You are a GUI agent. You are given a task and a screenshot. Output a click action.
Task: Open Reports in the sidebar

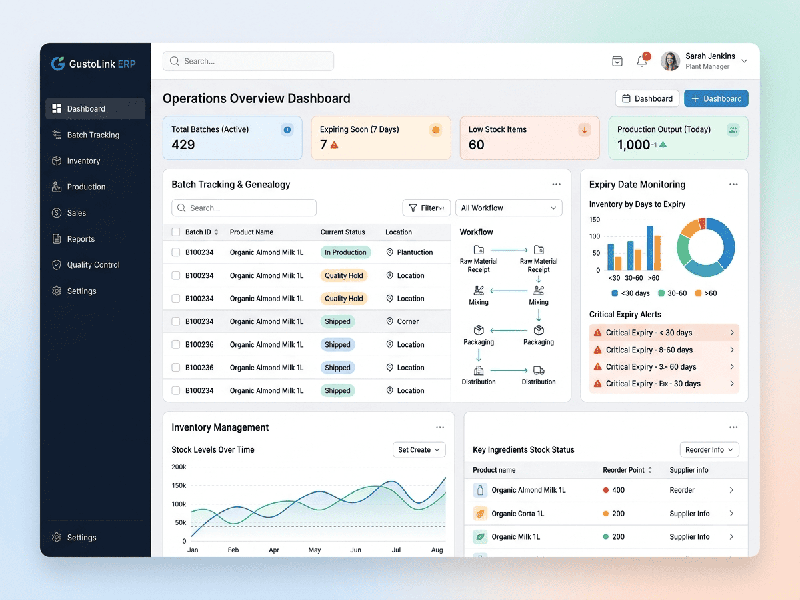(x=95, y=239)
